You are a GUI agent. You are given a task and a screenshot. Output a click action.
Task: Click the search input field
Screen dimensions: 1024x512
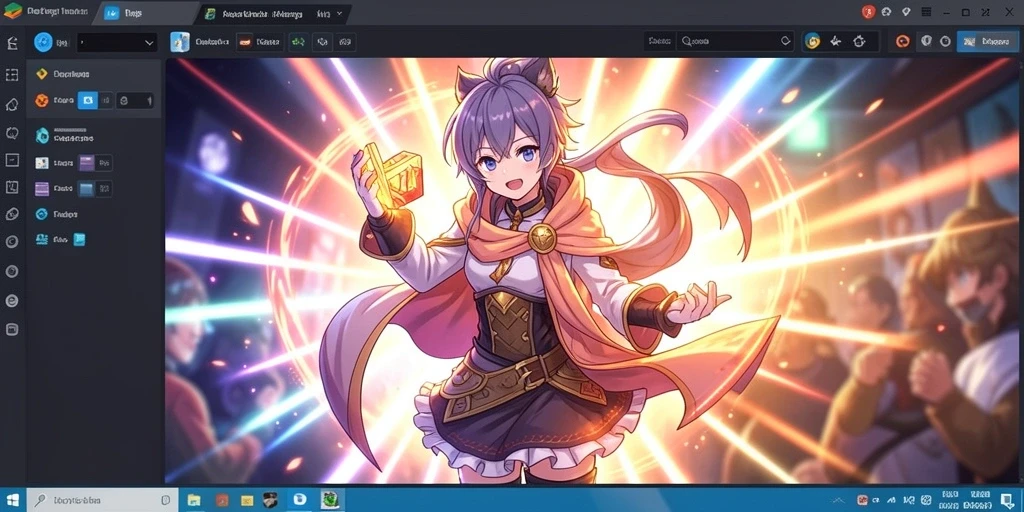pyautogui.click(x=735, y=41)
